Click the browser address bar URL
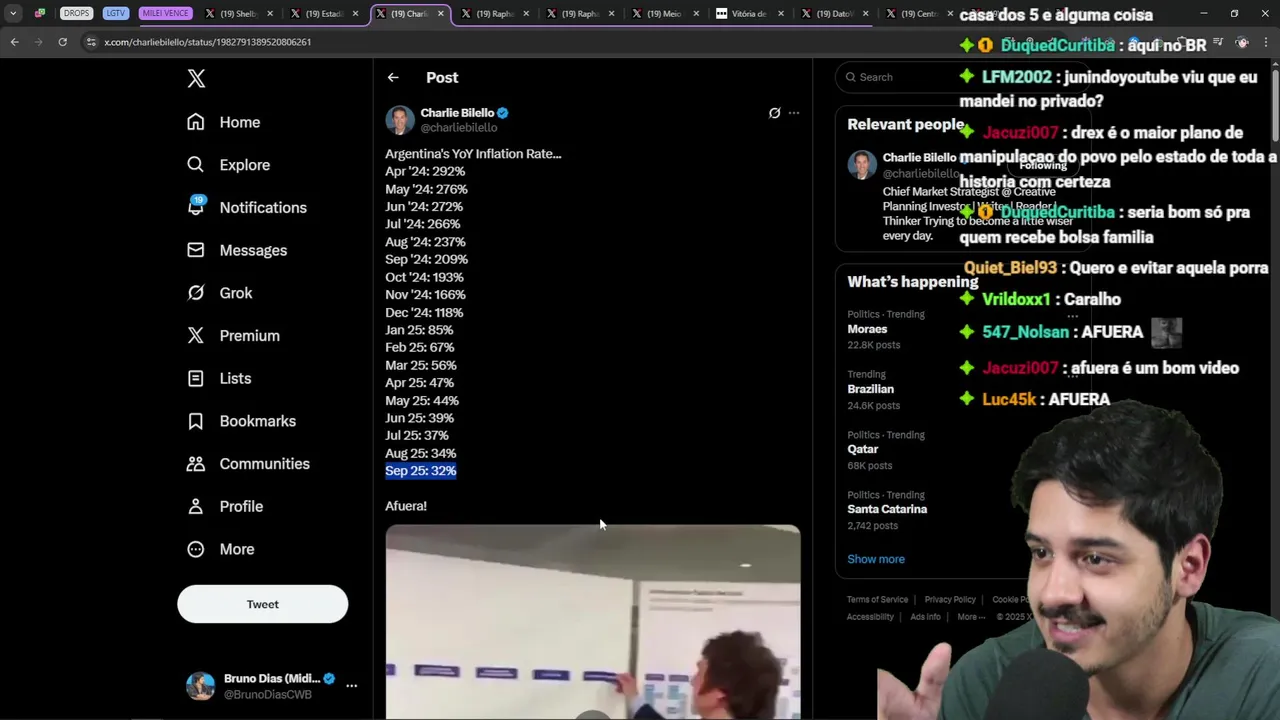The image size is (1280, 720). [x=207, y=42]
